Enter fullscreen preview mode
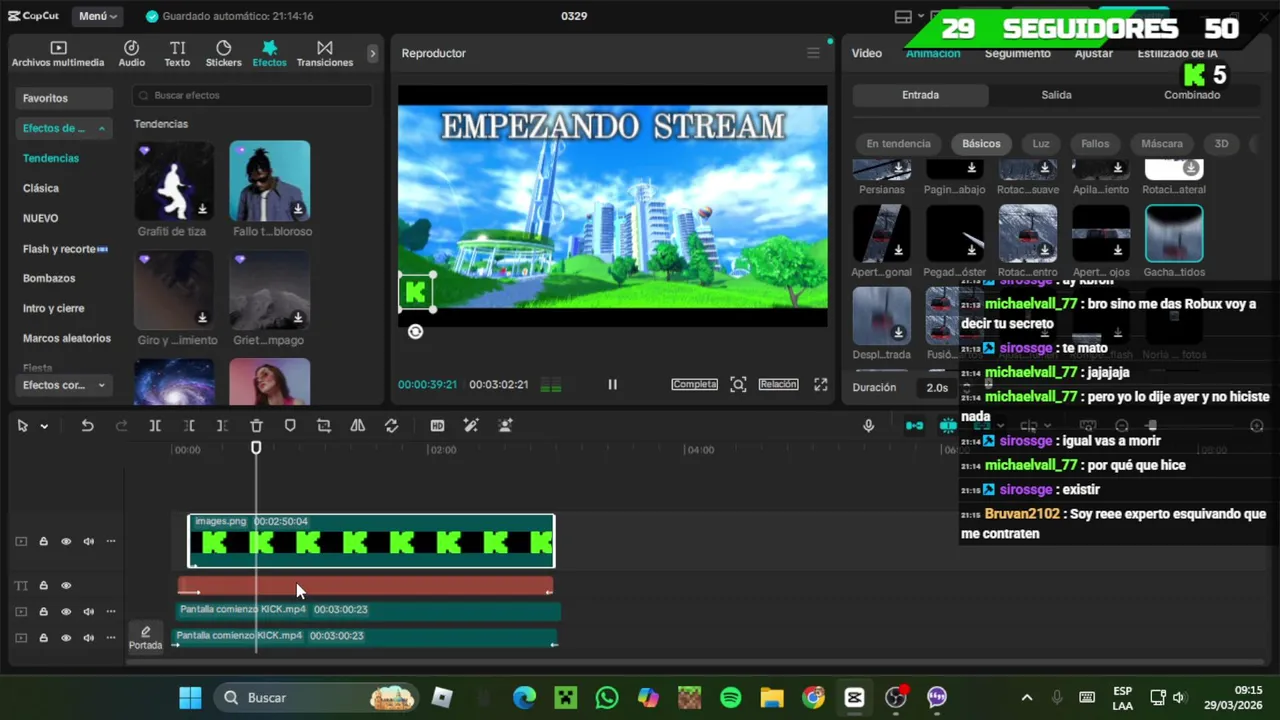 point(820,384)
